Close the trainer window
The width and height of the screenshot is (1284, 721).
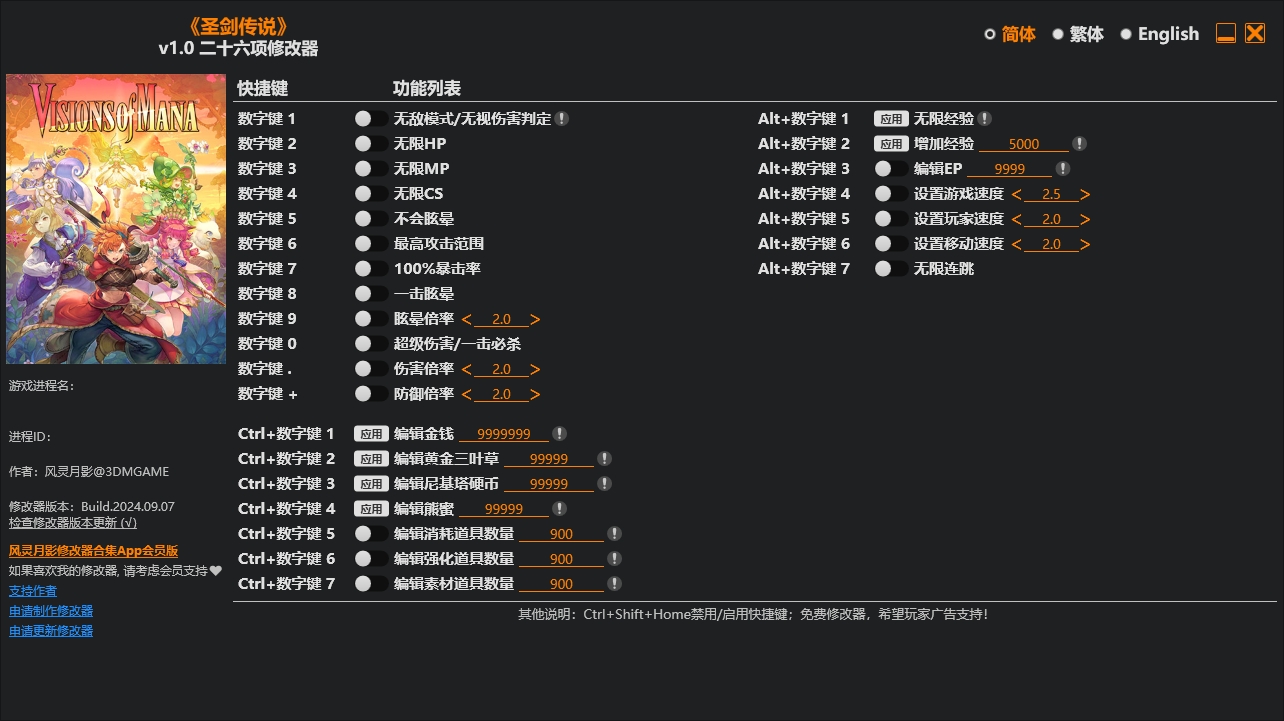1255,34
